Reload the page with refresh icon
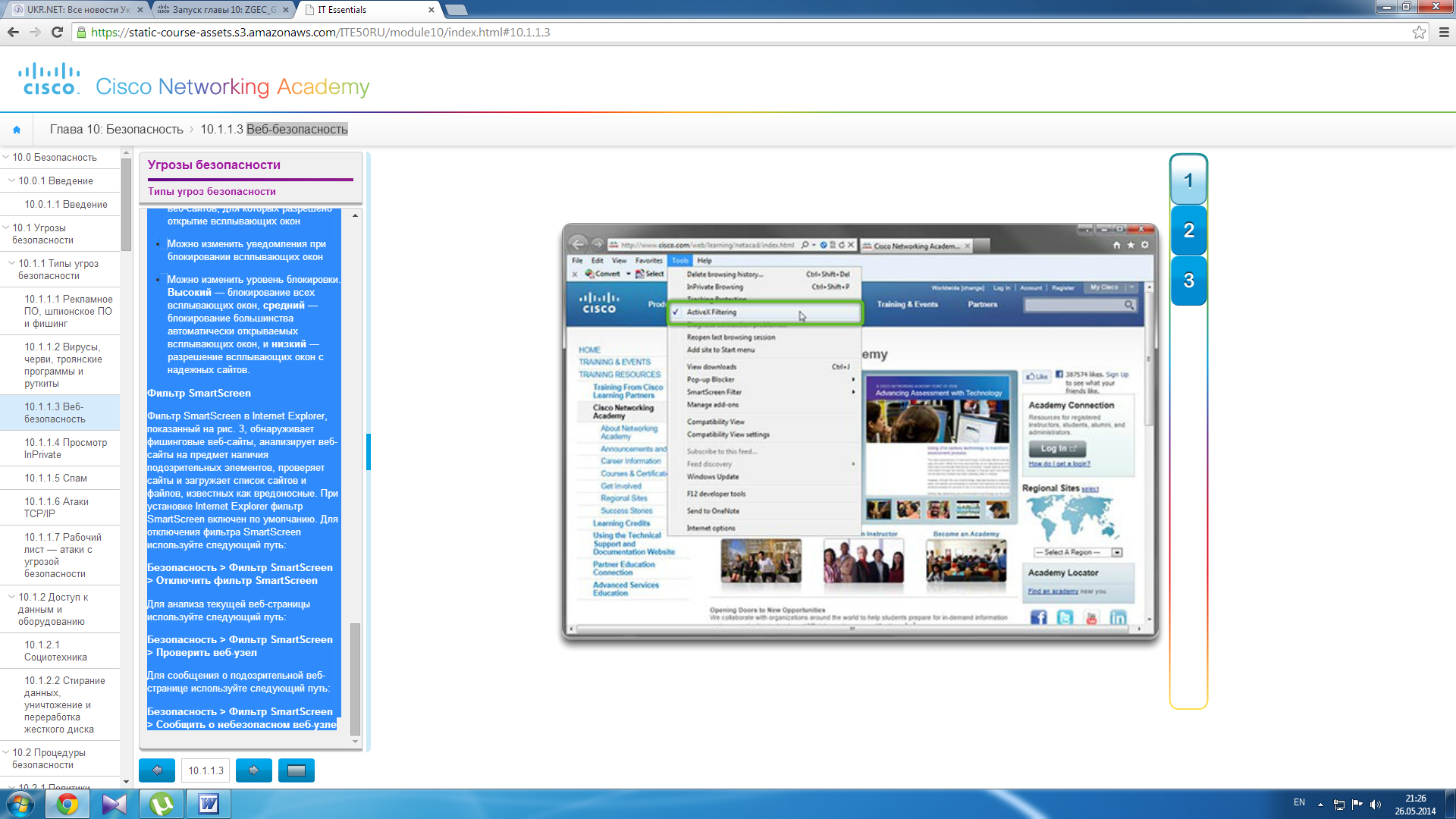Image resolution: width=1456 pixels, height=819 pixels. pos(57,33)
